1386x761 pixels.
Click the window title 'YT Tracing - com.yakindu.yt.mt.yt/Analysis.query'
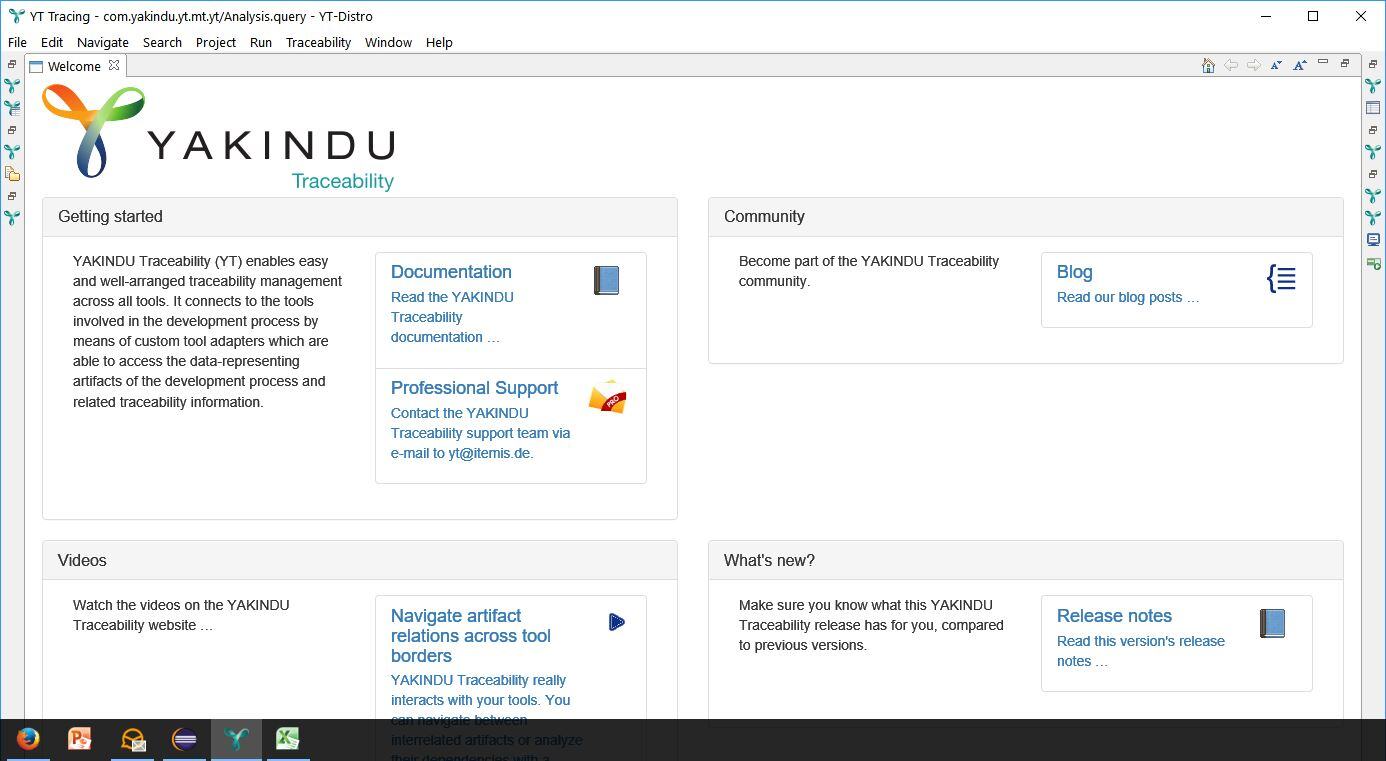point(201,16)
